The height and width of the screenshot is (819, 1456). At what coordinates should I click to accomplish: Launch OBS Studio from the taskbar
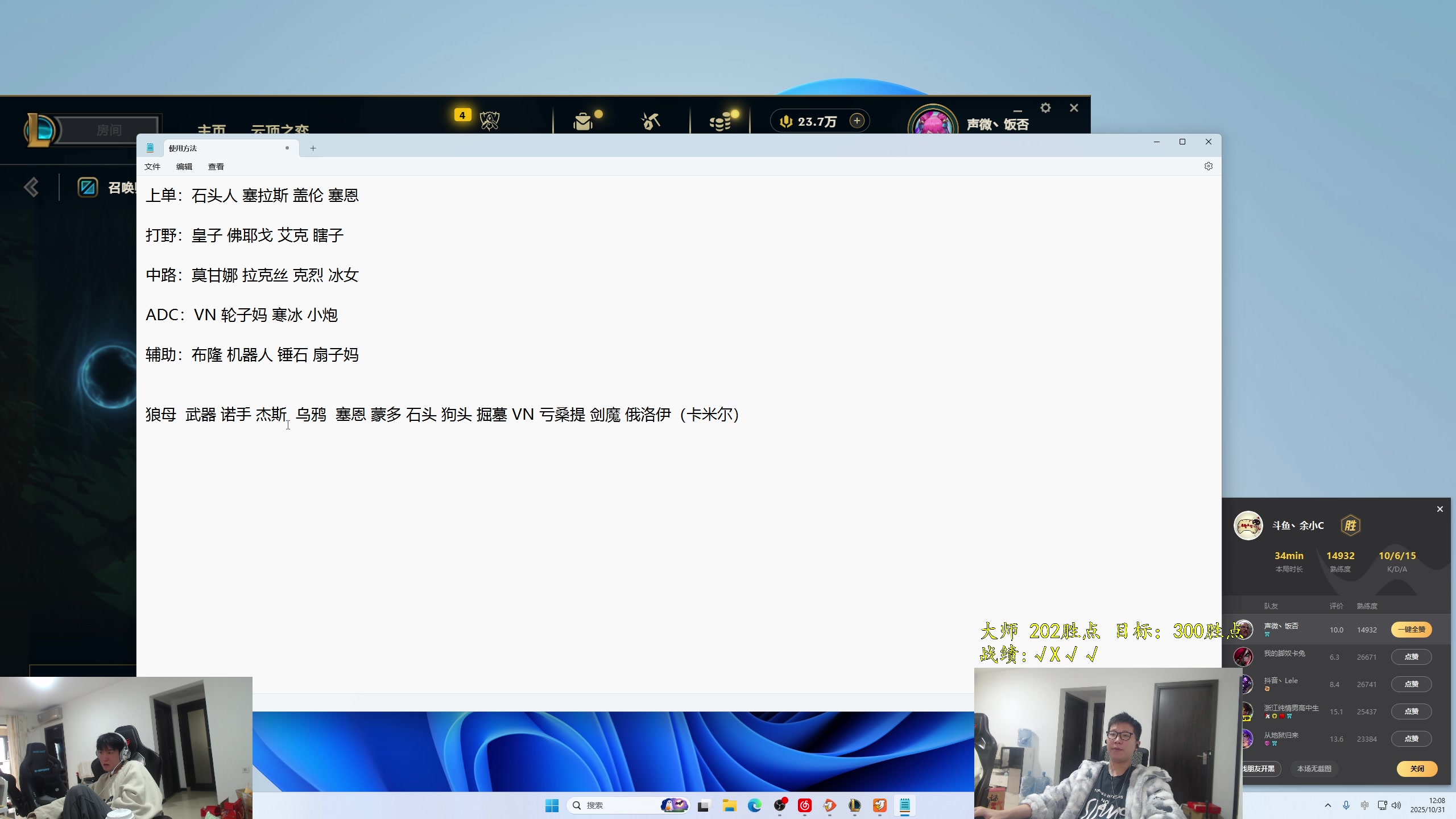(x=780, y=805)
